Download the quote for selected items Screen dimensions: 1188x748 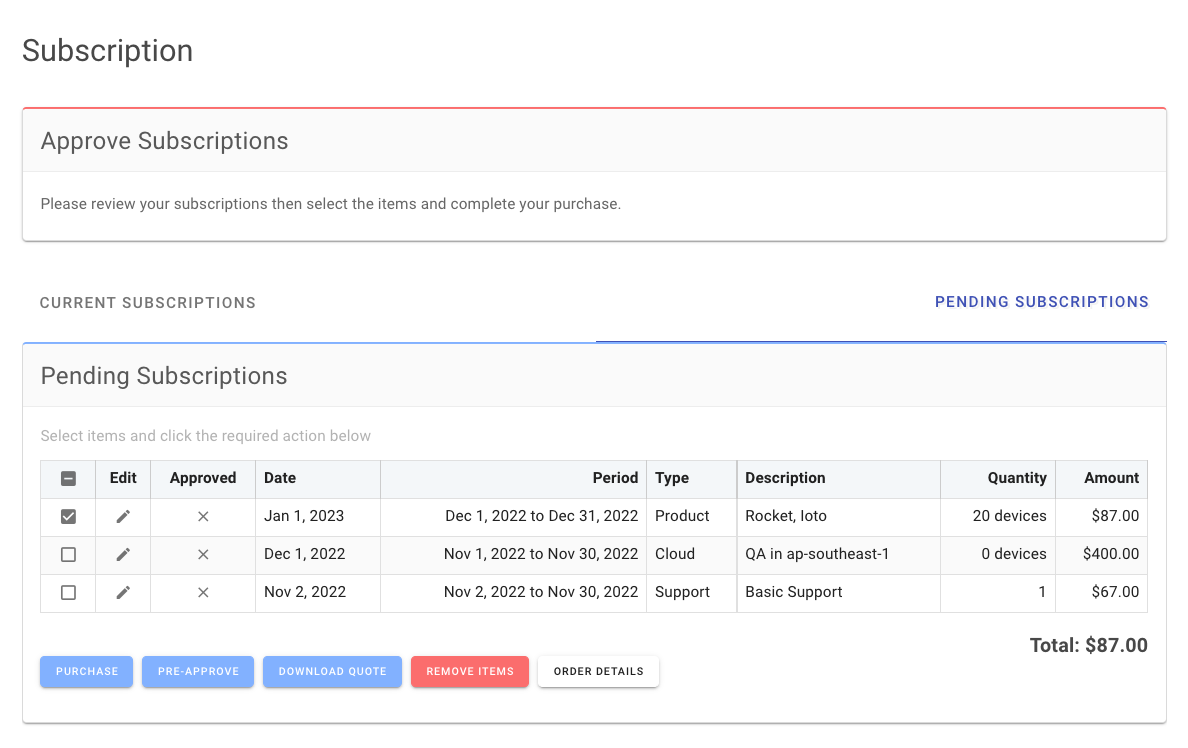click(332, 672)
